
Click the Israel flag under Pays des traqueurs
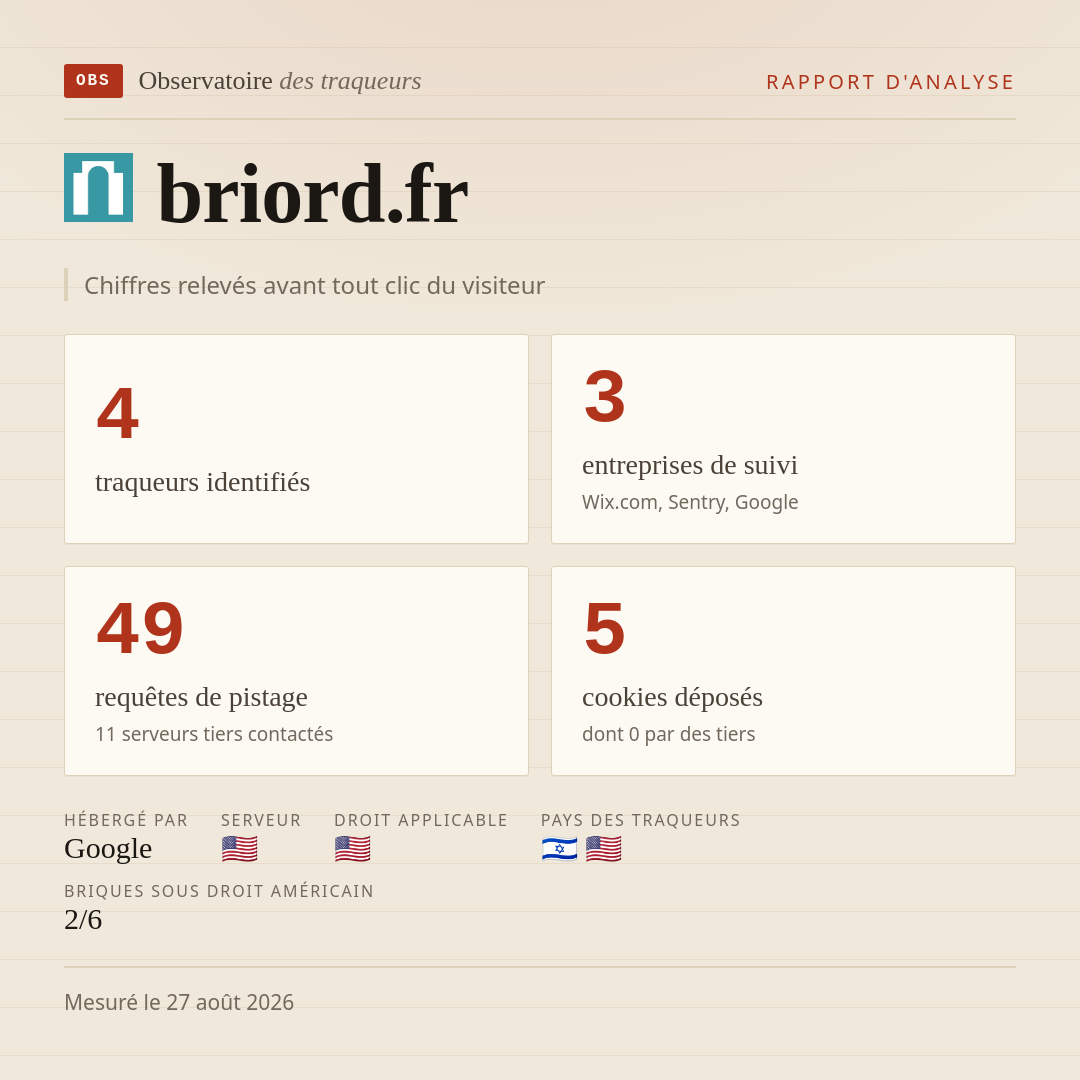tap(559, 849)
